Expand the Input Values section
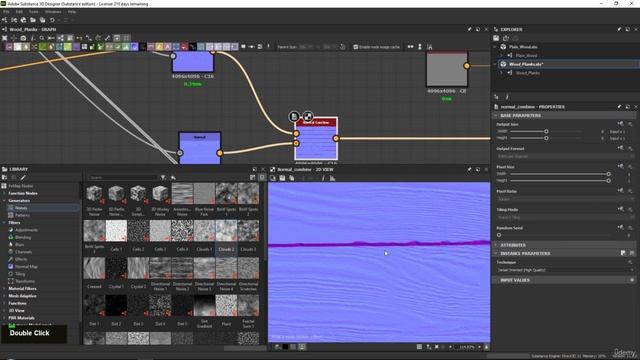640x360 pixels. click(496, 280)
